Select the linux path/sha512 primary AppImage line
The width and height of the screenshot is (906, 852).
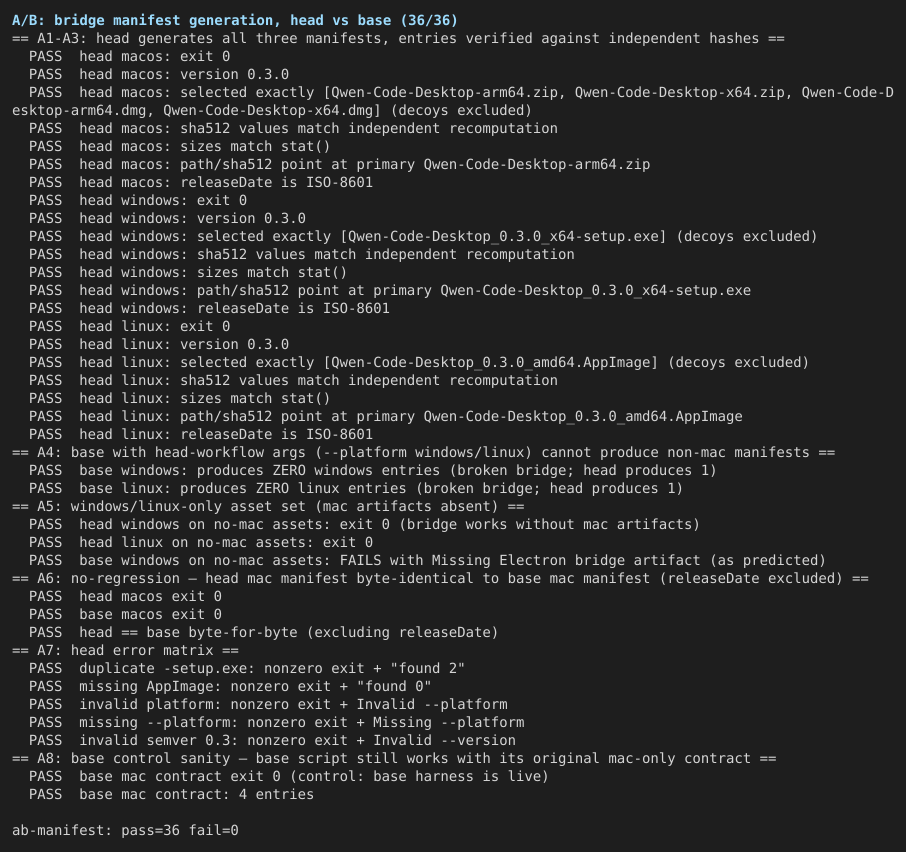tap(385, 416)
